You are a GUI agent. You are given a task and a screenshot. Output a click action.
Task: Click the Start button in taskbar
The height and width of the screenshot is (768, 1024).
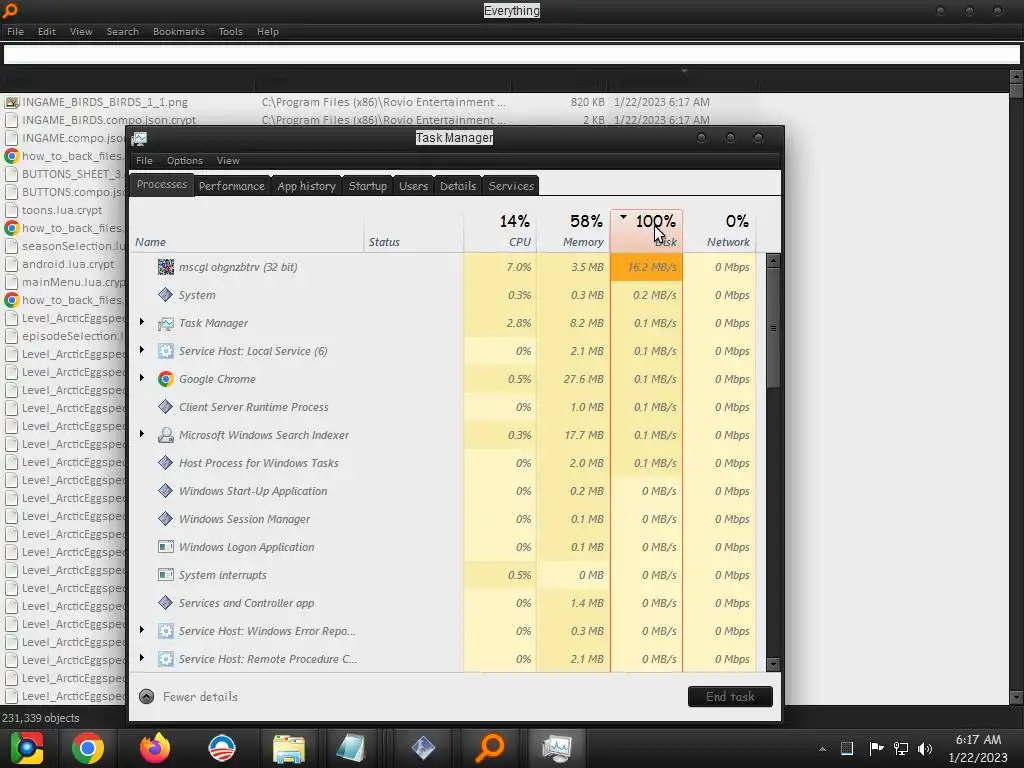[26, 748]
